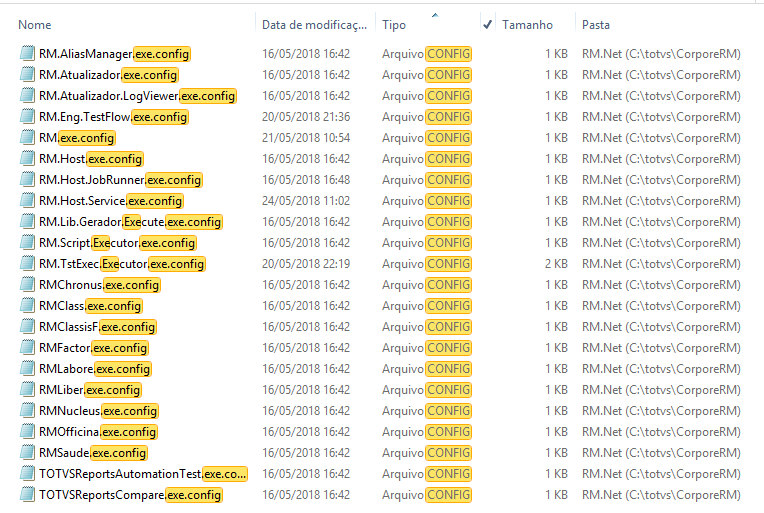The height and width of the screenshot is (513, 764).
Task: Click the 1 KB size of RMLabore.exe.config
Action: coord(556,369)
